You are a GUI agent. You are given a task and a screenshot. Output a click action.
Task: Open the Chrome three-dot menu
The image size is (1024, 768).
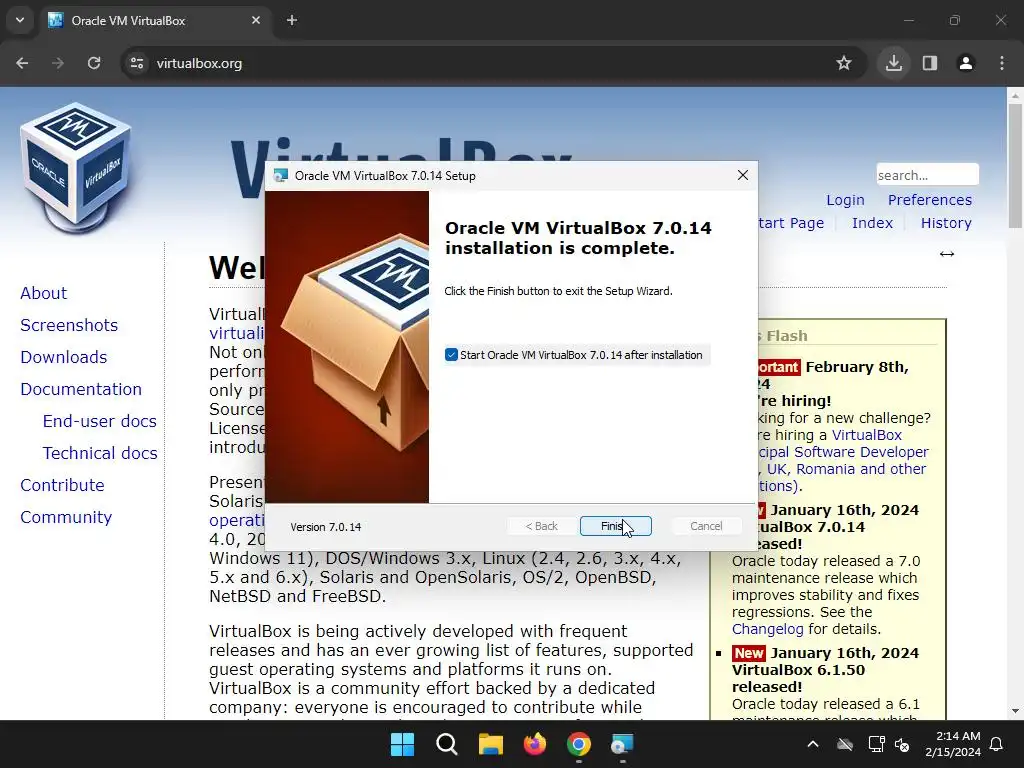point(1002,63)
